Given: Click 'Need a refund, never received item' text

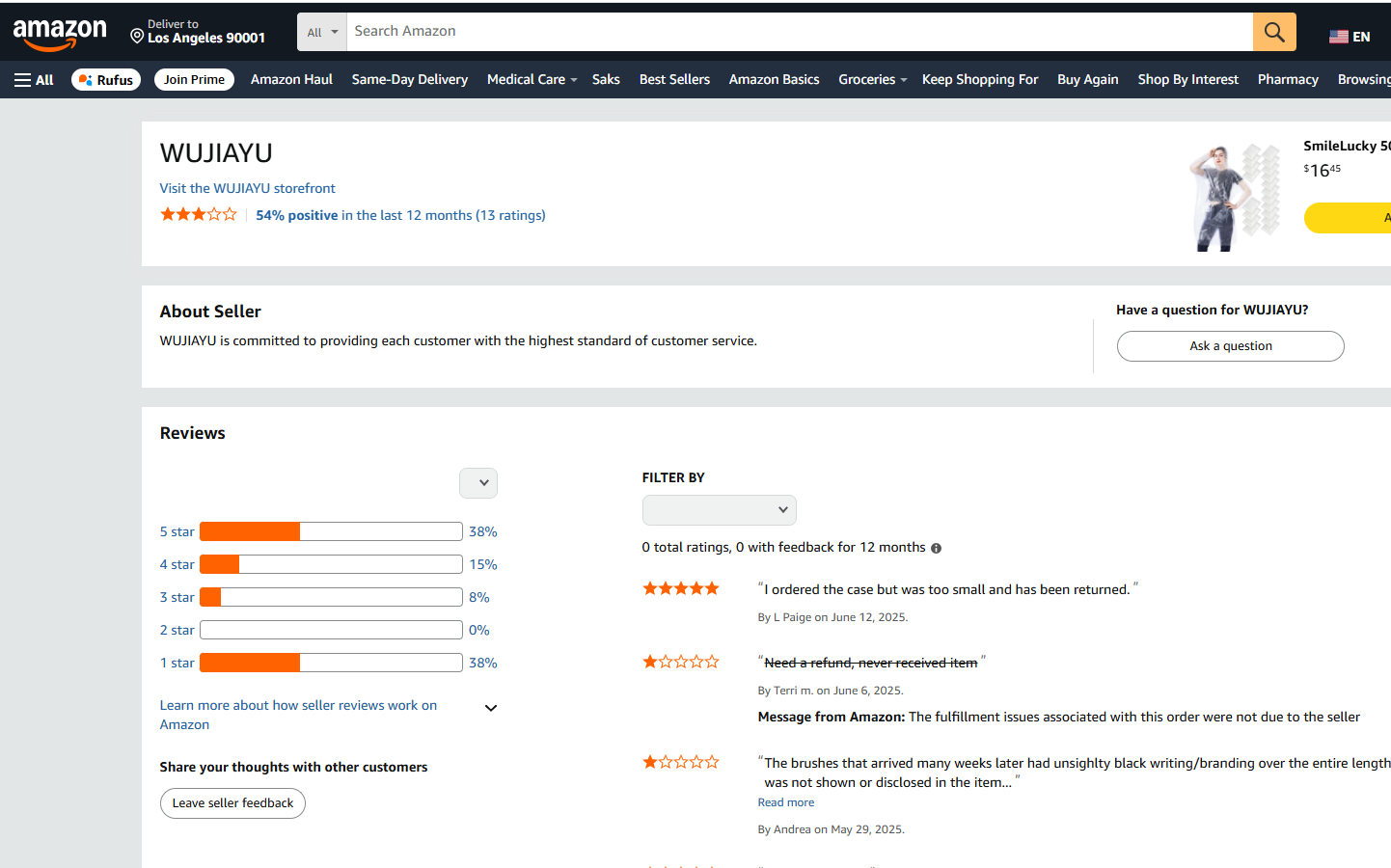Looking at the screenshot, I should (x=871, y=663).
